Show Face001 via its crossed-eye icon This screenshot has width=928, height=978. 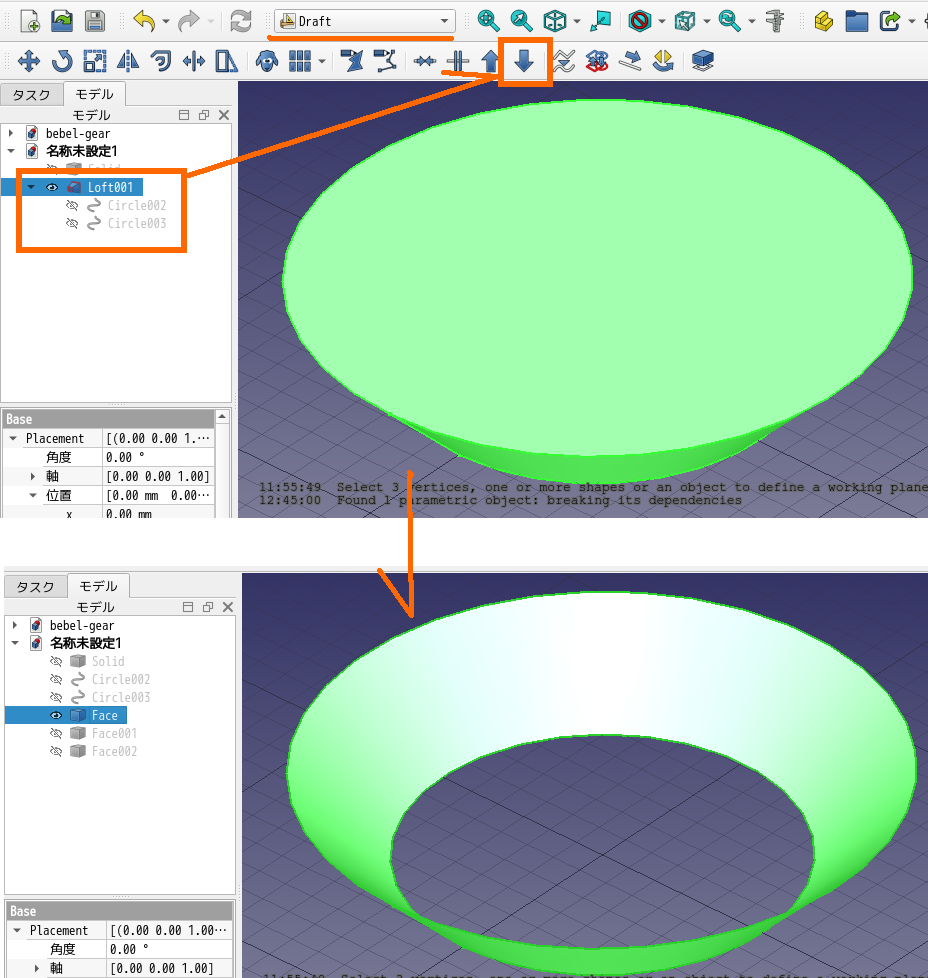56,734
